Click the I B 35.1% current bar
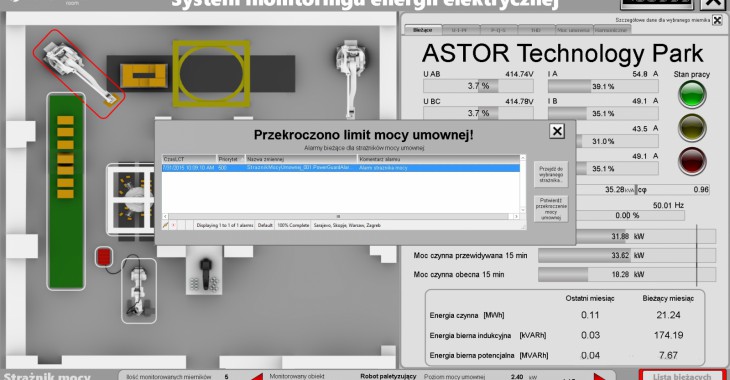 (x=603, y=113)
